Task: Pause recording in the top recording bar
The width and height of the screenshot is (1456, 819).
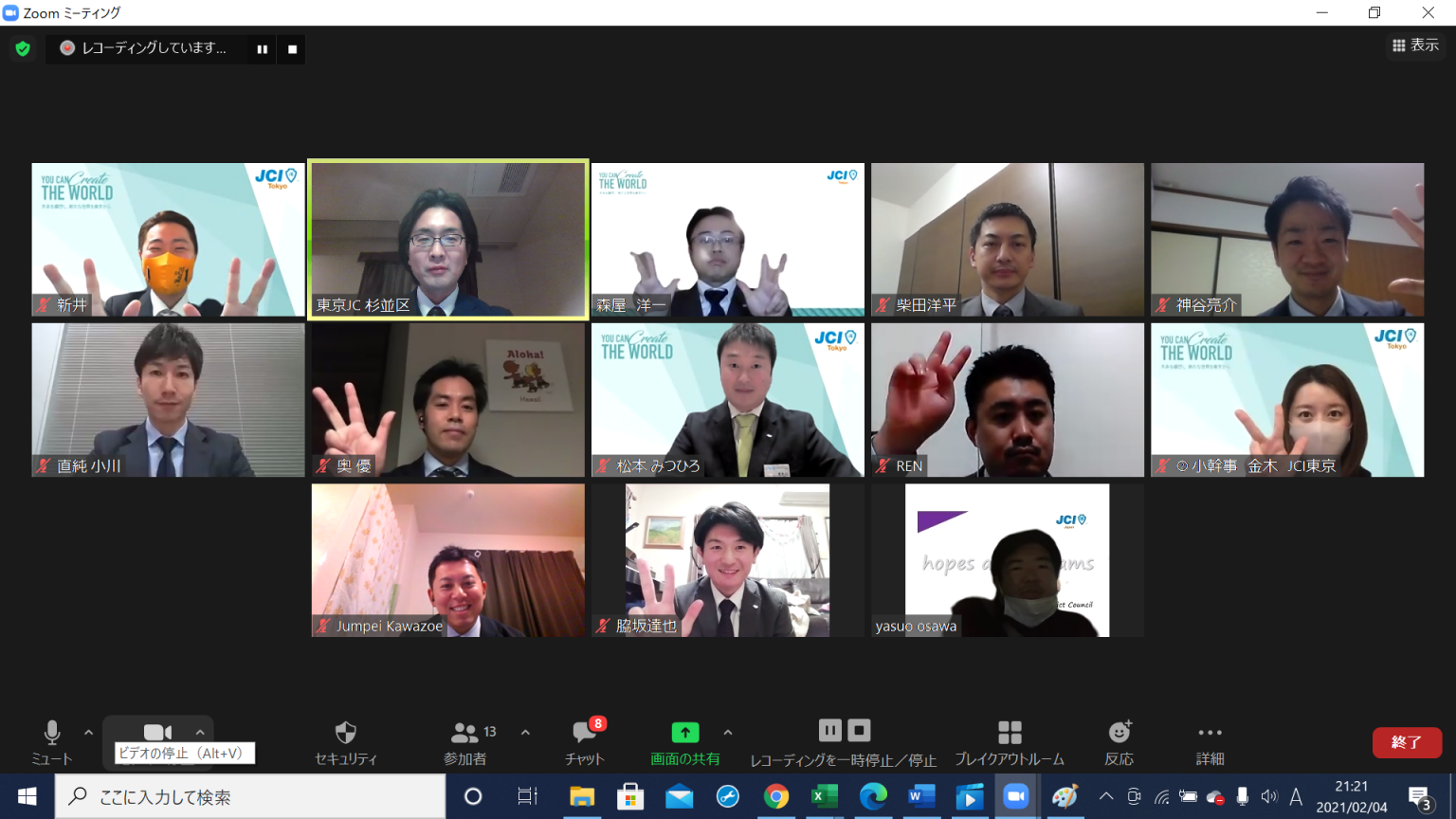Action: click(x=262, y=49)
